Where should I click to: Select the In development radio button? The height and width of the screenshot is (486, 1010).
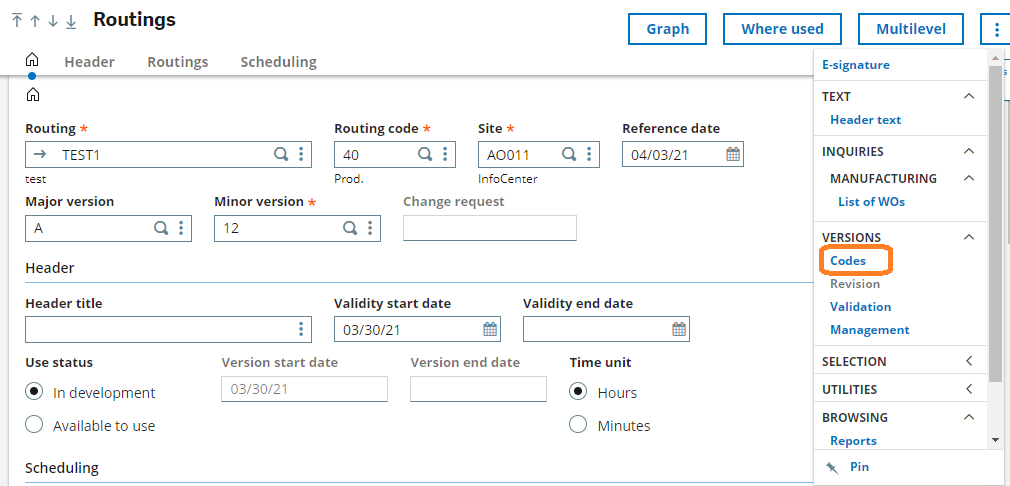pyautogui.click(x=34, y=392)
